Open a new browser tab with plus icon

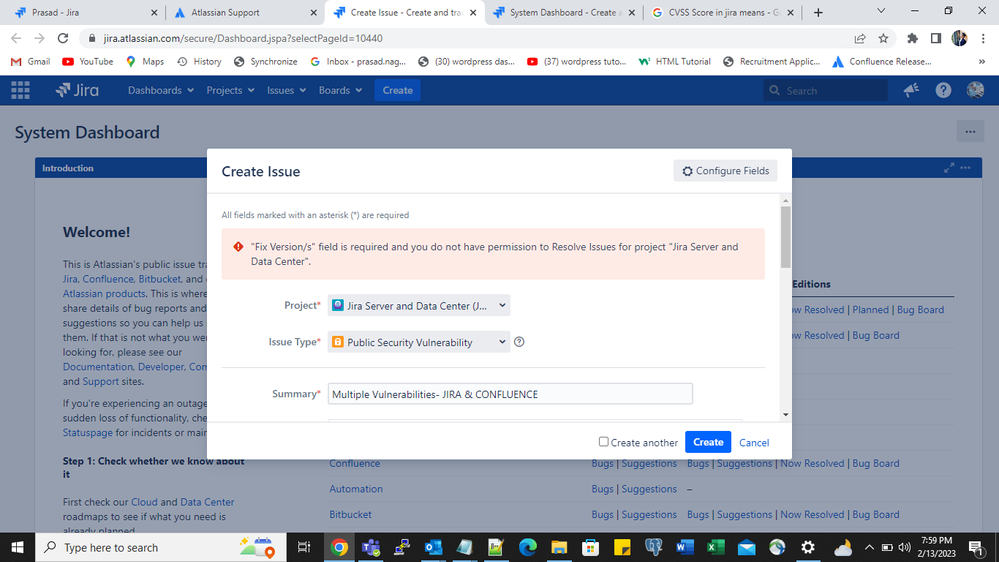point(818,13)
